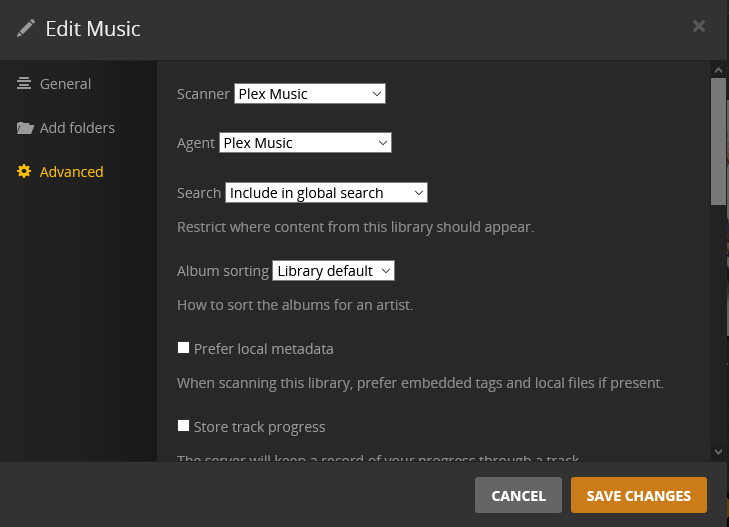Open the Add folders tab
729x527 pixels.
tap(77, 128)
